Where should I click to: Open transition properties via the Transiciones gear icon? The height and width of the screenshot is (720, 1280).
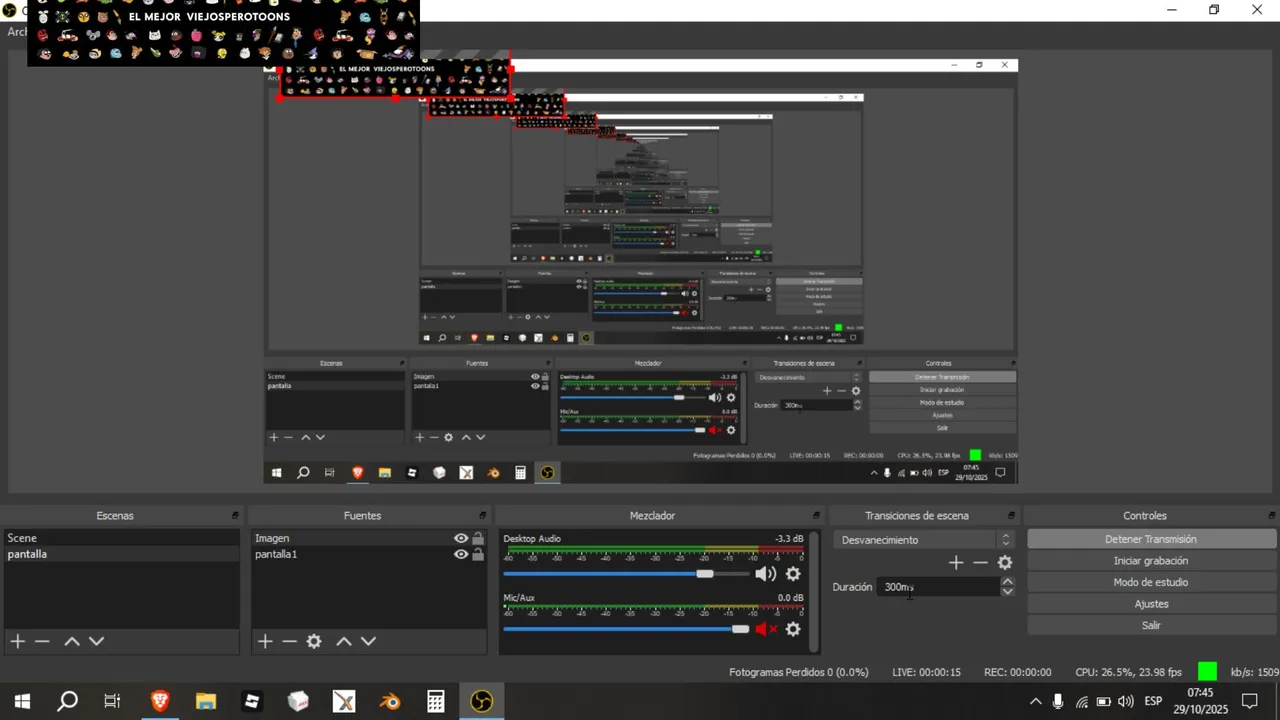[1005, 563]
